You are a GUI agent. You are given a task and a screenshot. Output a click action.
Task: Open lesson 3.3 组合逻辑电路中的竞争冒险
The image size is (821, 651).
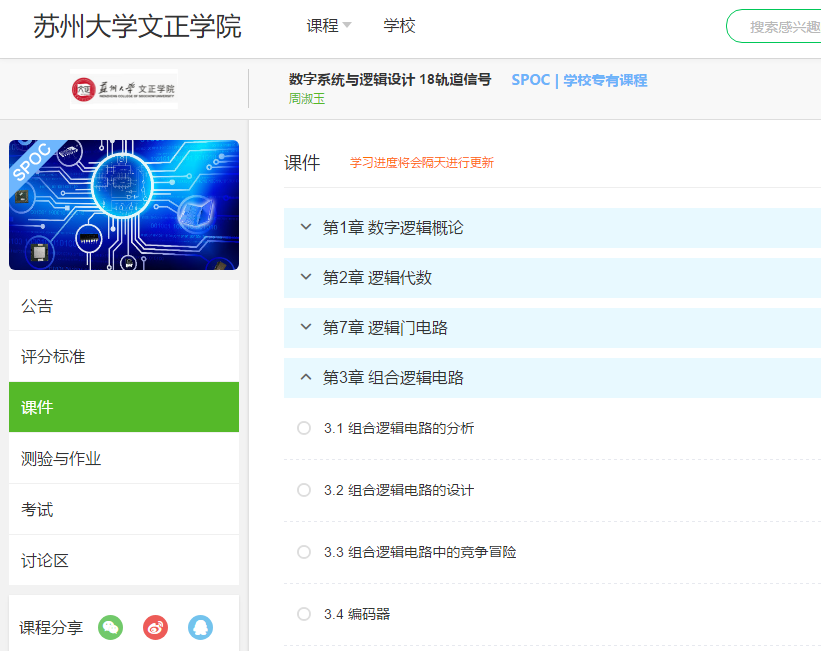coord(420,552)
